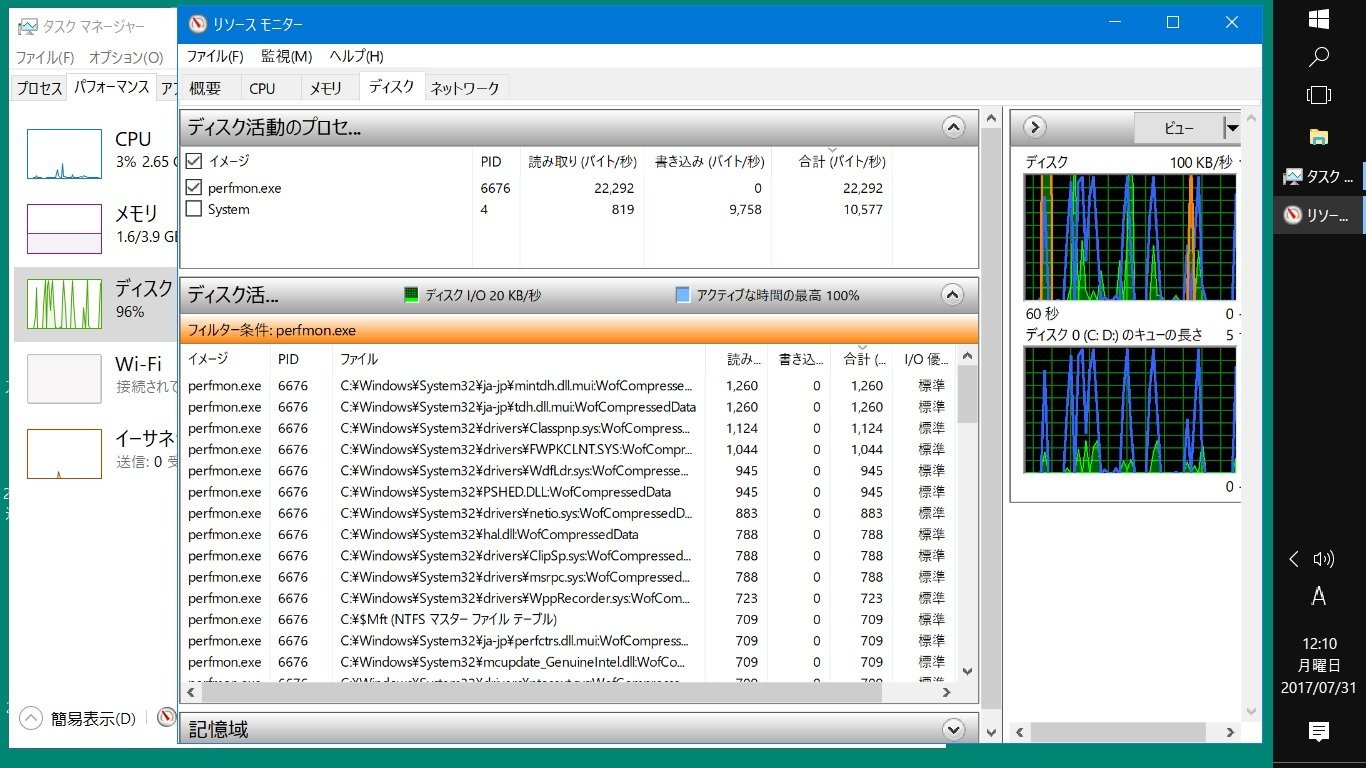Open the Monitor menu in Resource Monitor
Screen dimensions: 1366x768
(286, 56)
